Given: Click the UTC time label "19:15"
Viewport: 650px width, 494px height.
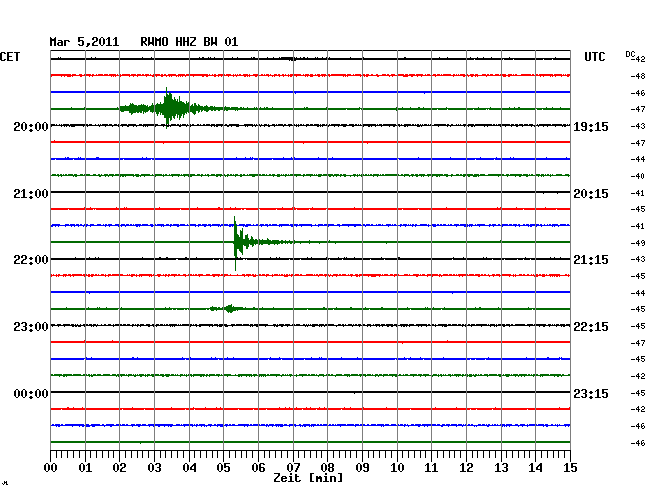Looking at the screenshot, I should [591, 126].
